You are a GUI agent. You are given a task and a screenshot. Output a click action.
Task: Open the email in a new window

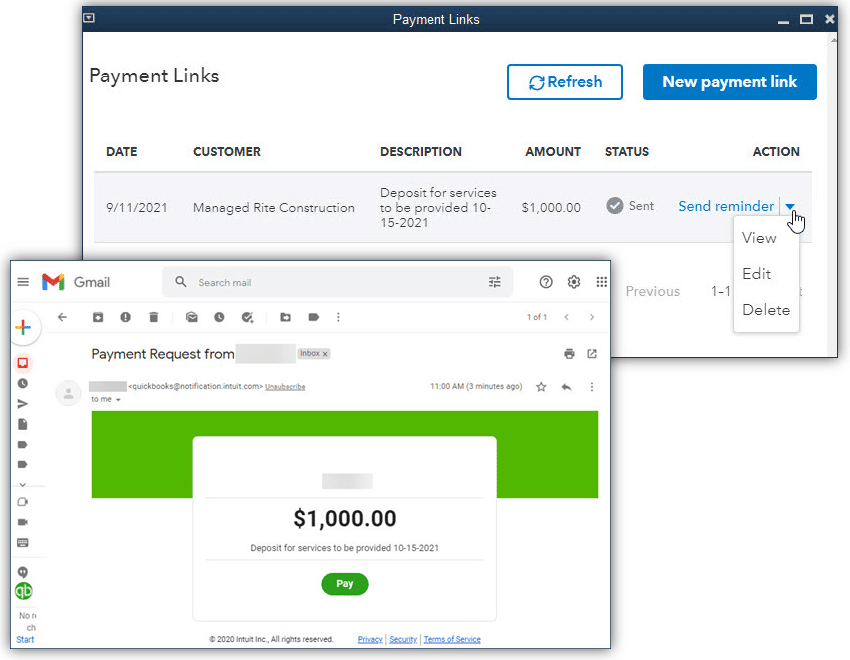click(x=592, y=354)
